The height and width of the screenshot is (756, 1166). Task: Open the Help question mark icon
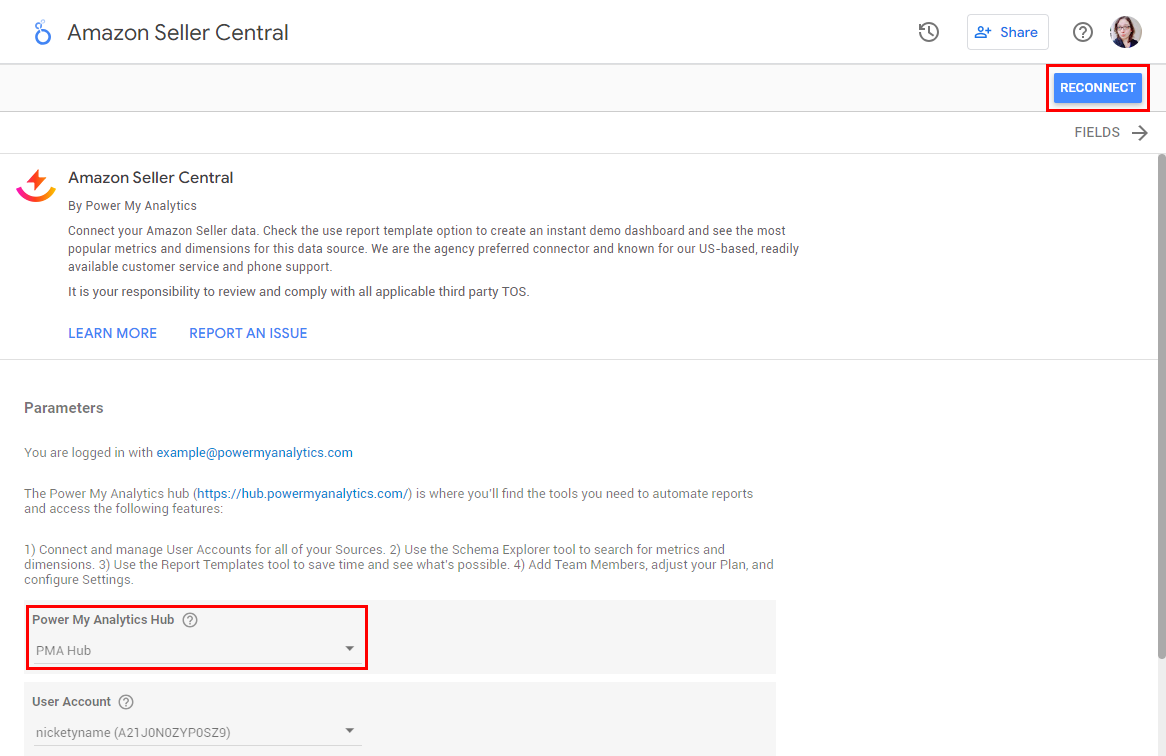pos(1082,32)
